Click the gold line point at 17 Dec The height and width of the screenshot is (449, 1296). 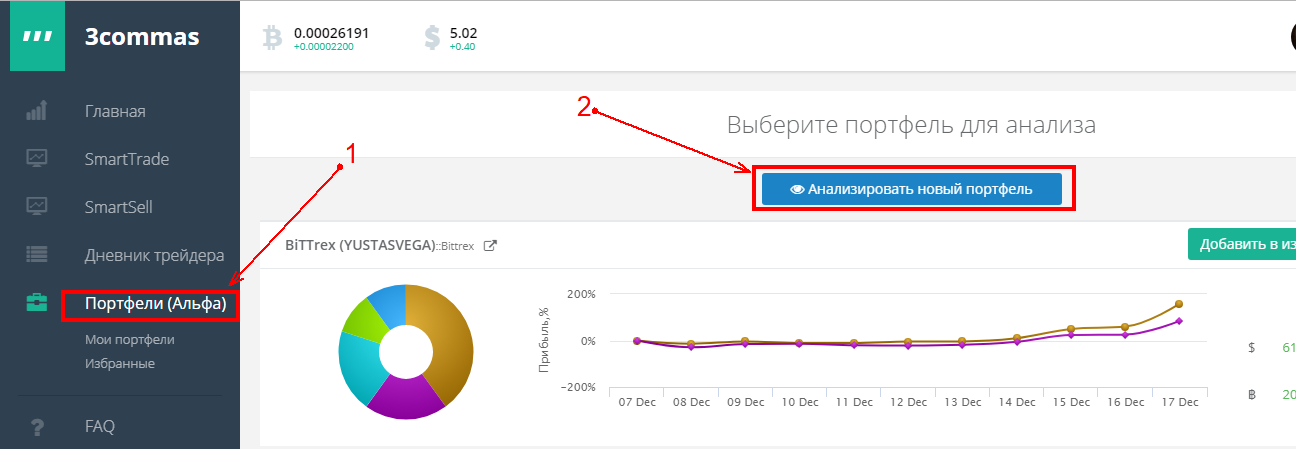pyautogui.click(x=1179, y=304)
